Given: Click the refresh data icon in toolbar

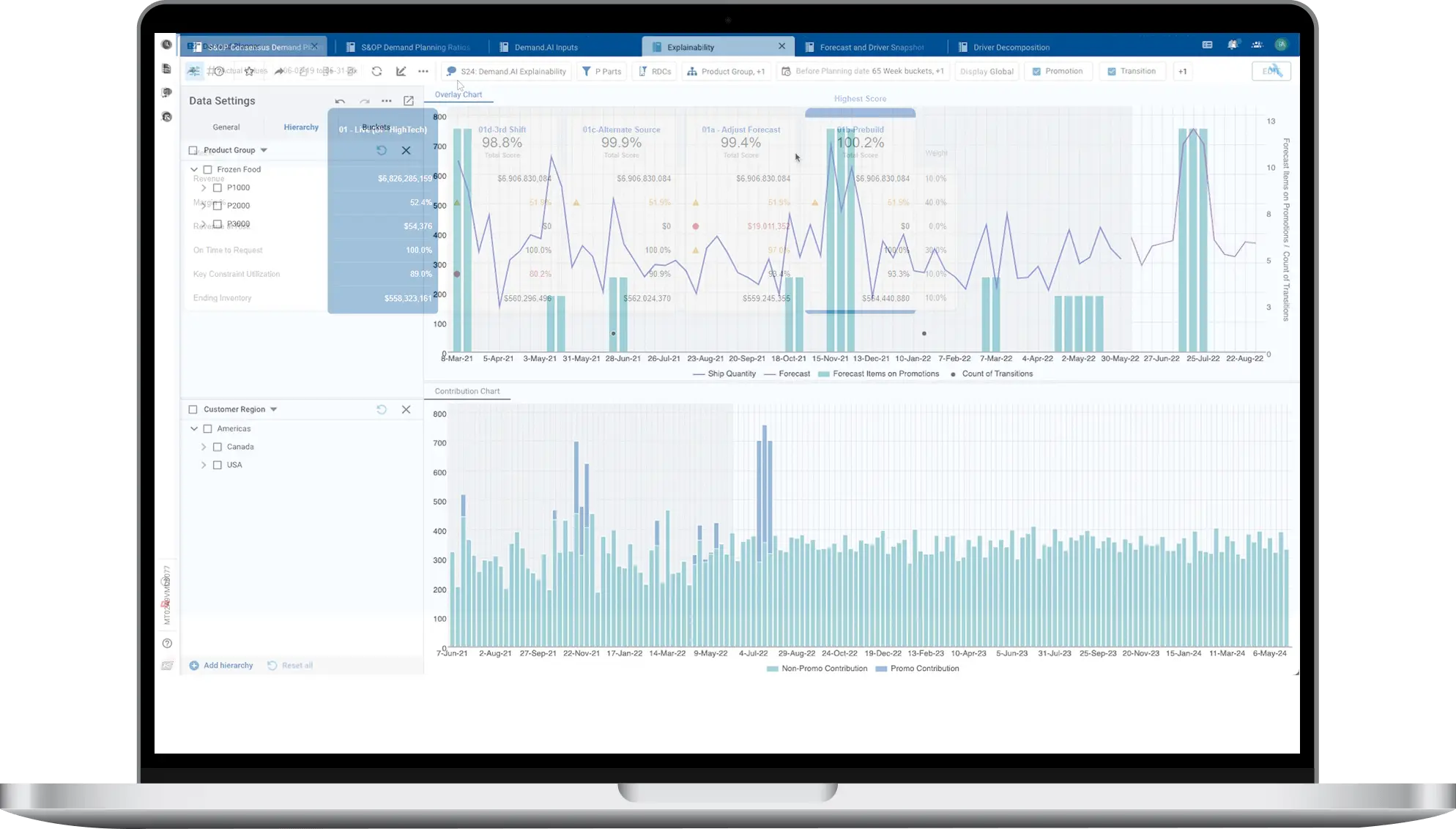Looking at the screenshot, I should (x=376, y=71).
